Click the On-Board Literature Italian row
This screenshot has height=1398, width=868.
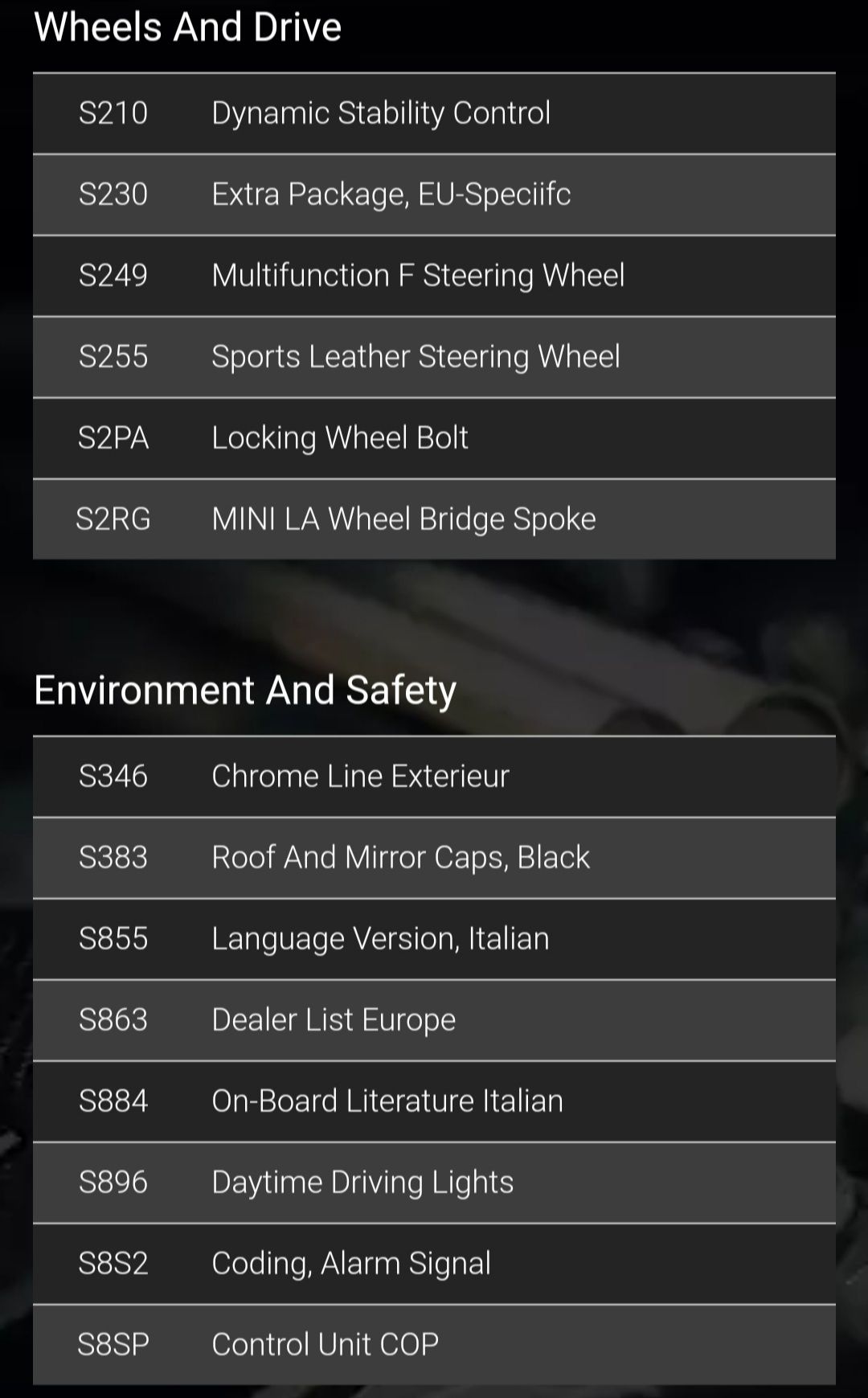pyautogui.click(x=434, y=1101)
